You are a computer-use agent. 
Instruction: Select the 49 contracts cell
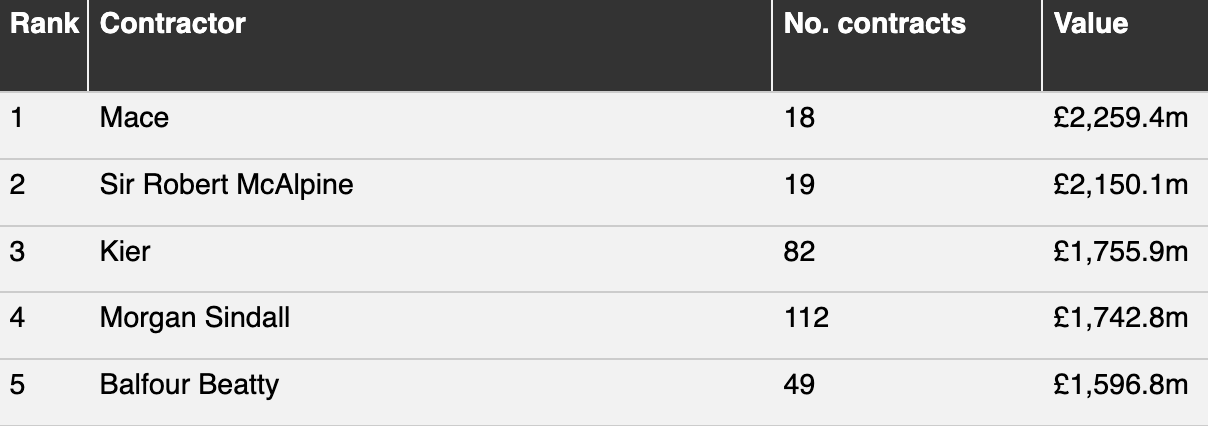[x=800, y=384]
